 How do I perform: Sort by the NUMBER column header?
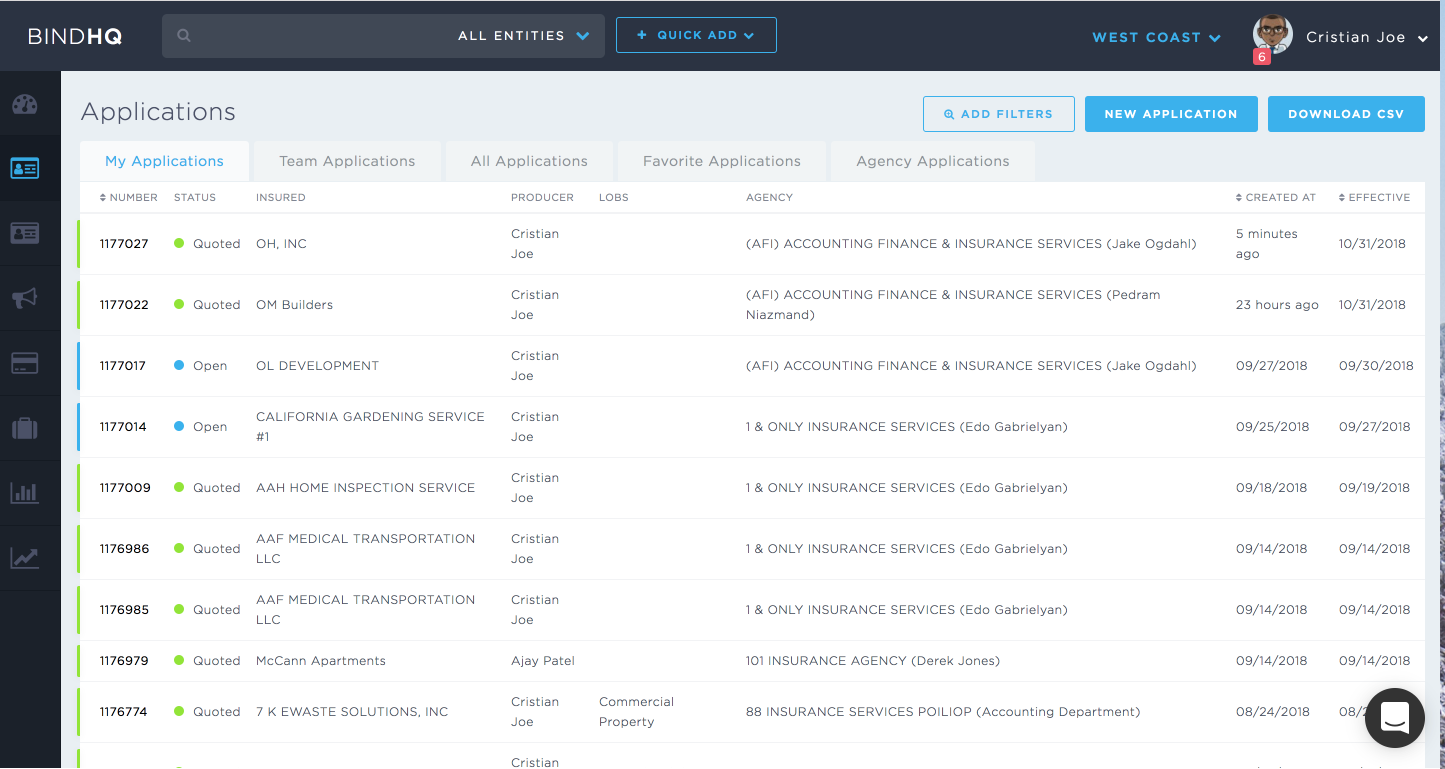point(129,198)
